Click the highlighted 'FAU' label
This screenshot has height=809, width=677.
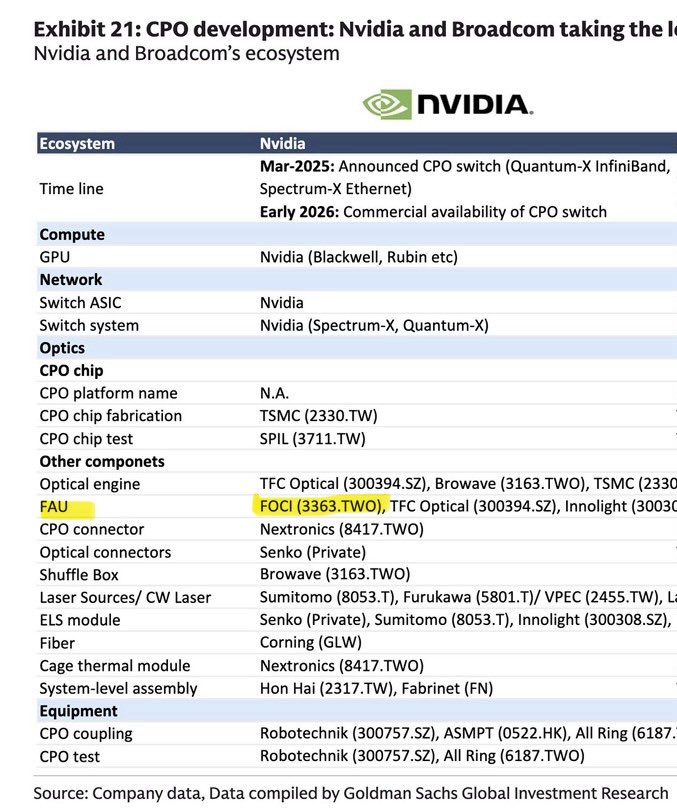pyautogui.click(x=54, y=507)
